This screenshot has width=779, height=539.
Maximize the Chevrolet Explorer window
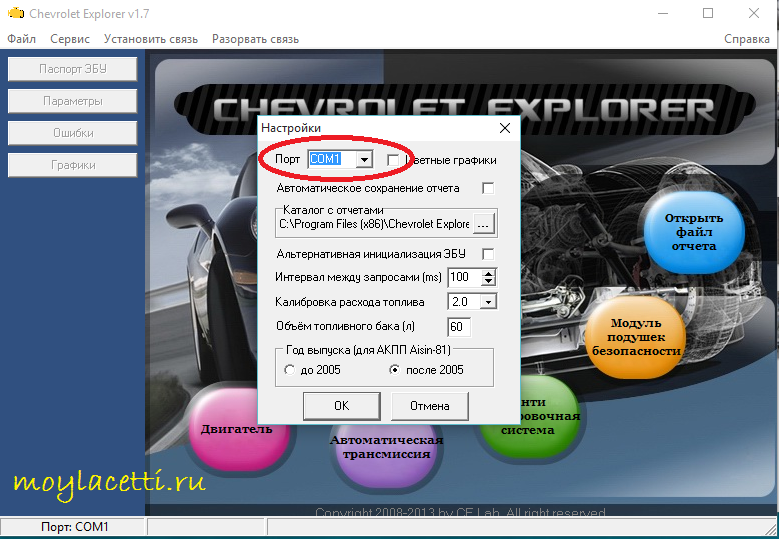pyautogui.click(x=708, y=13)
